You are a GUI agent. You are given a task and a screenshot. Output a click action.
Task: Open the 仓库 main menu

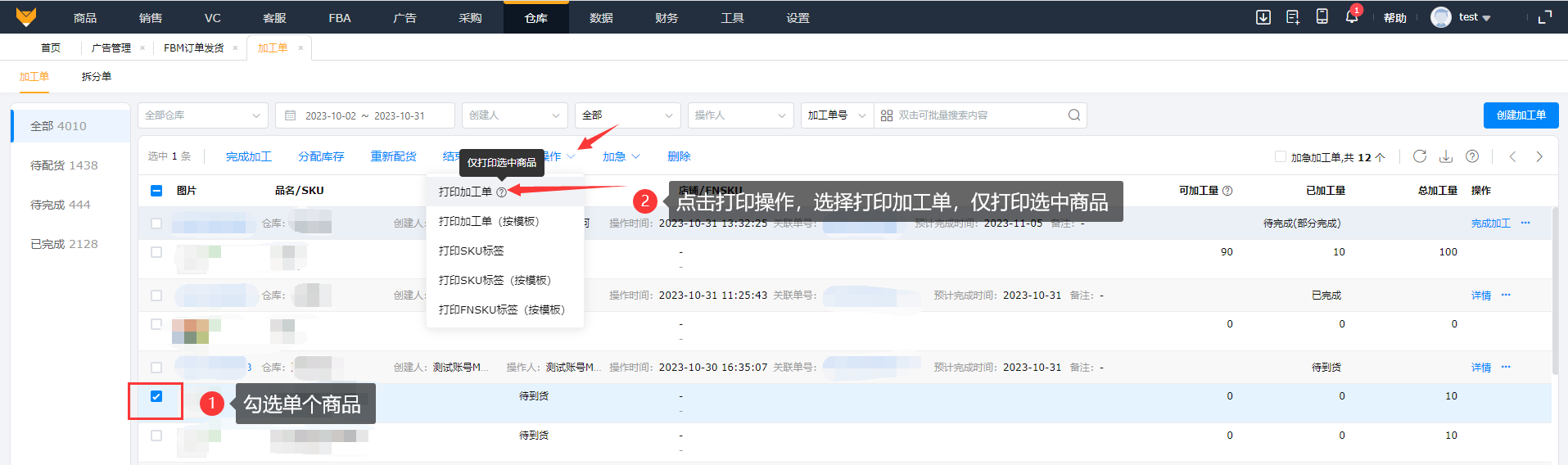(x=536, y=17)
